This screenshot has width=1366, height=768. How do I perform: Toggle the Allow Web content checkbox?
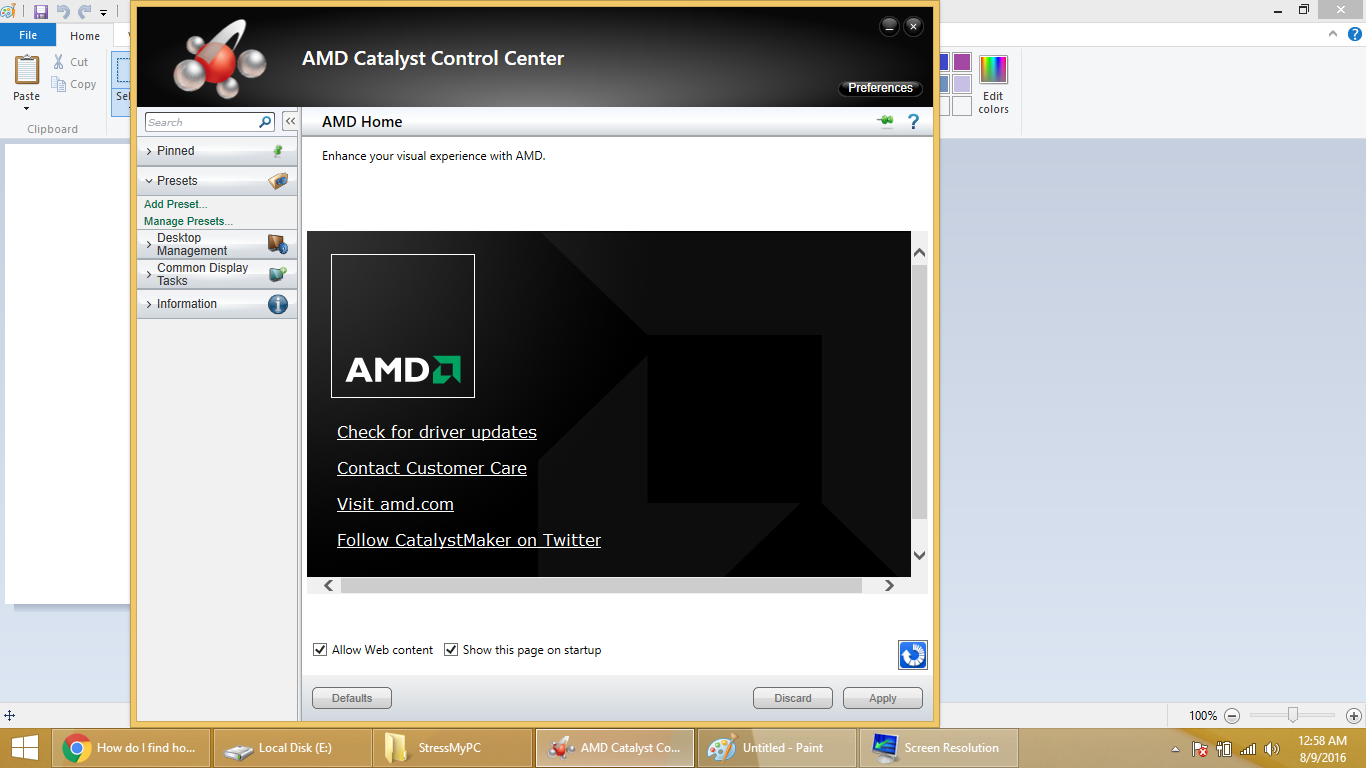coord(320,650)
